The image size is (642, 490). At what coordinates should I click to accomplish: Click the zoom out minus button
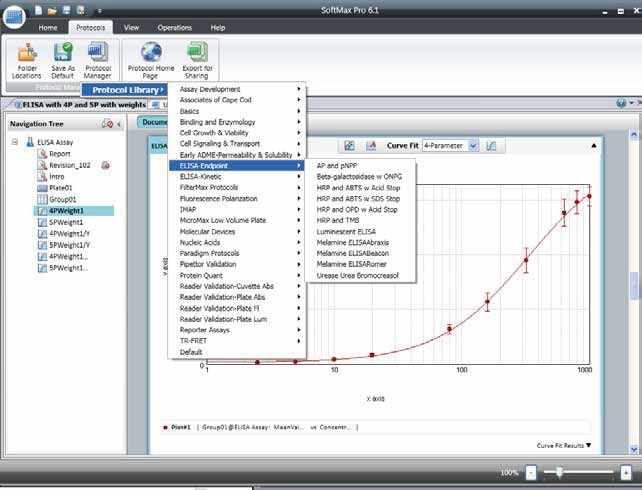531,472
